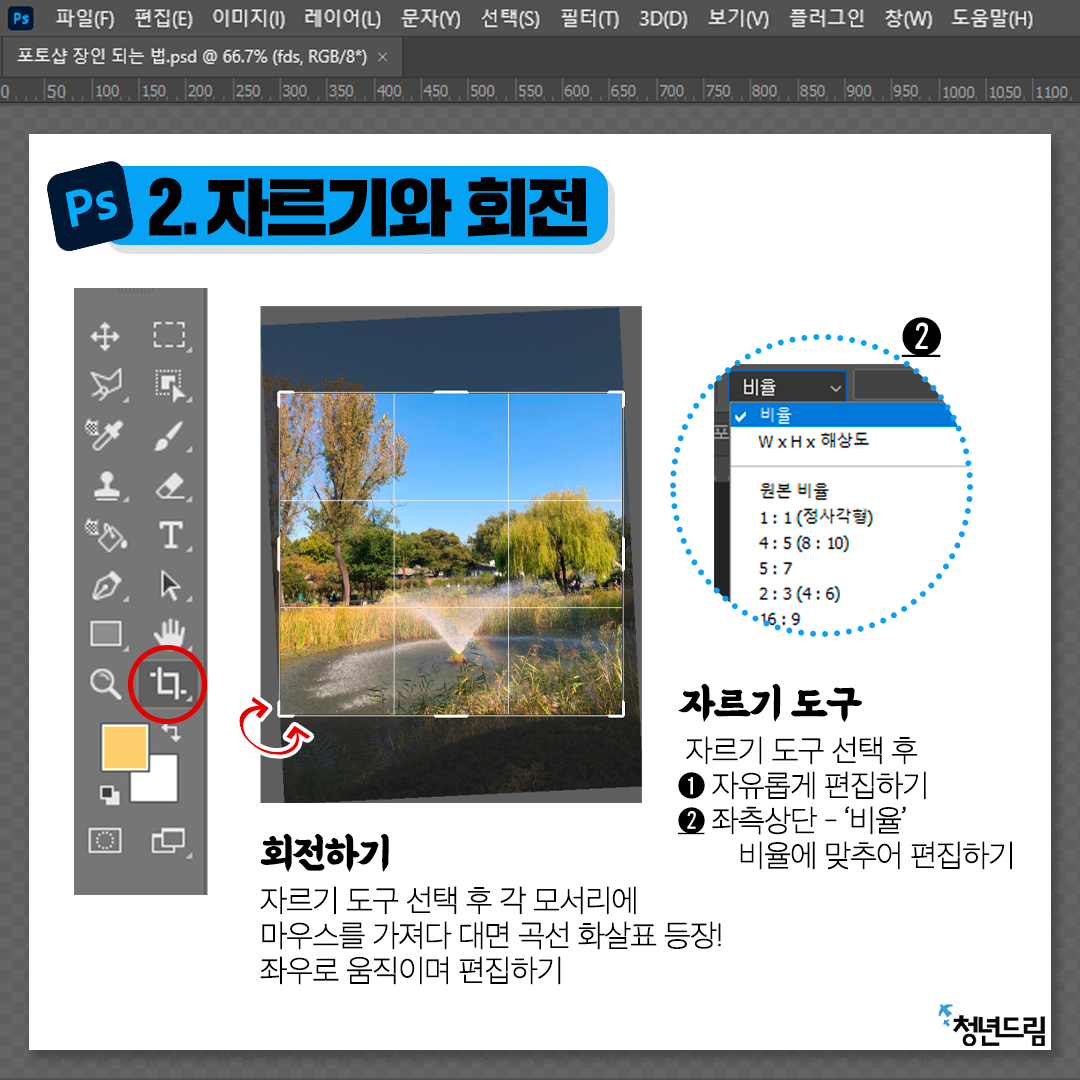Choose the Zoom magnifier tool
Image resolution: width=1080 pixels, height=1080 pixels.
tap(105, 684)
